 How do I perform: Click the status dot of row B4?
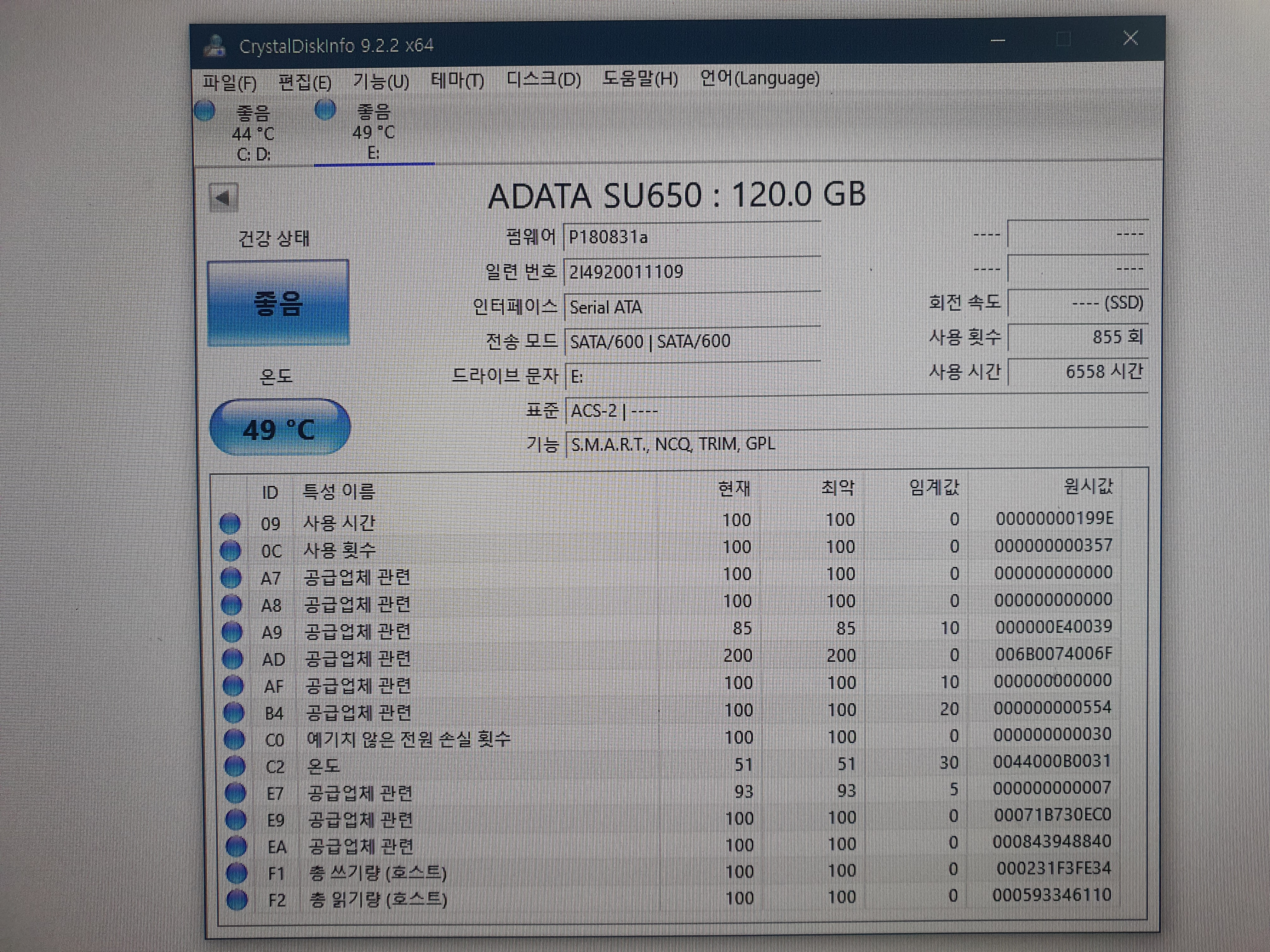234,712
